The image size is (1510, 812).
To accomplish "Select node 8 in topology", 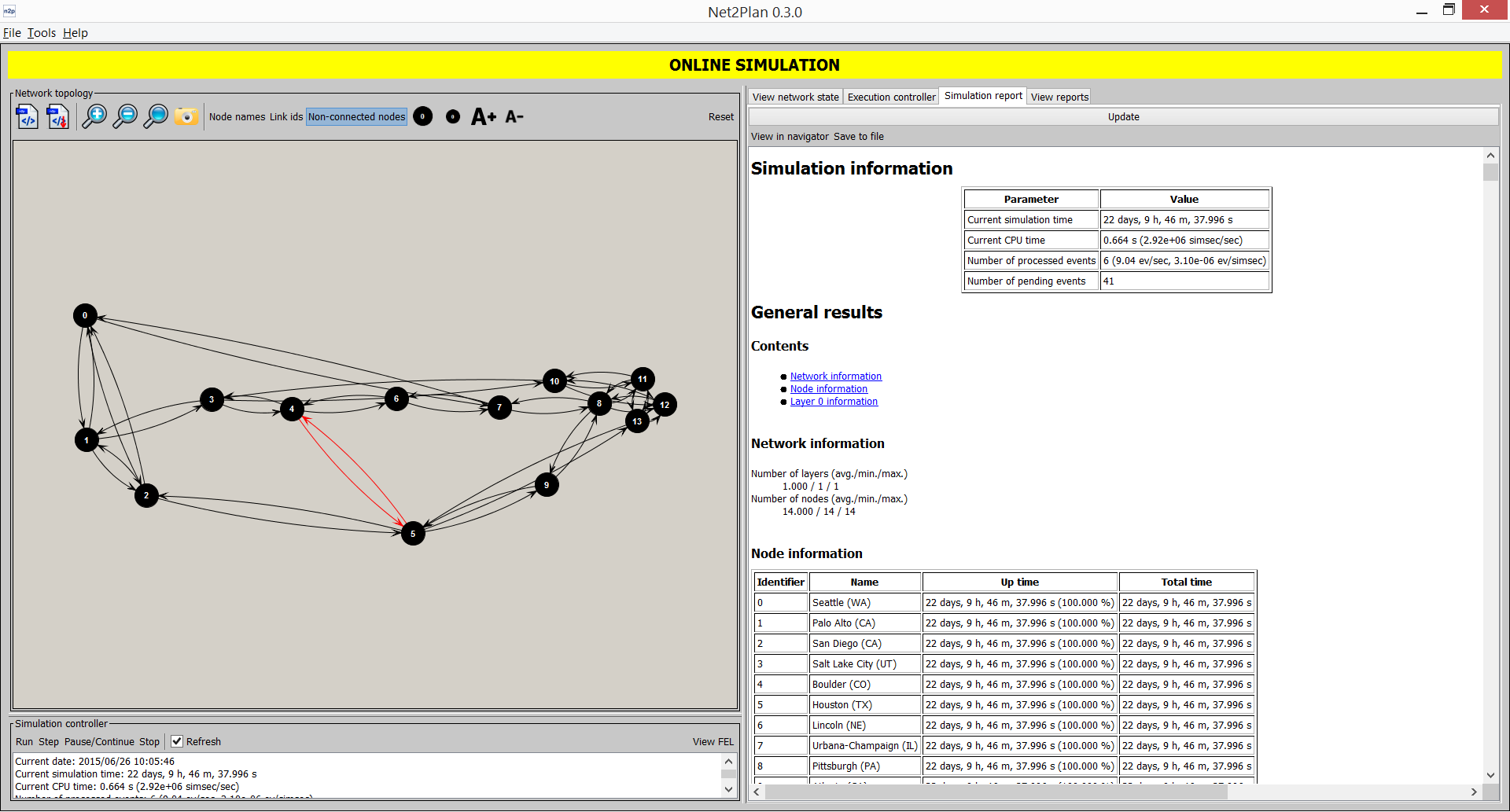I will (x=599, y=403).
